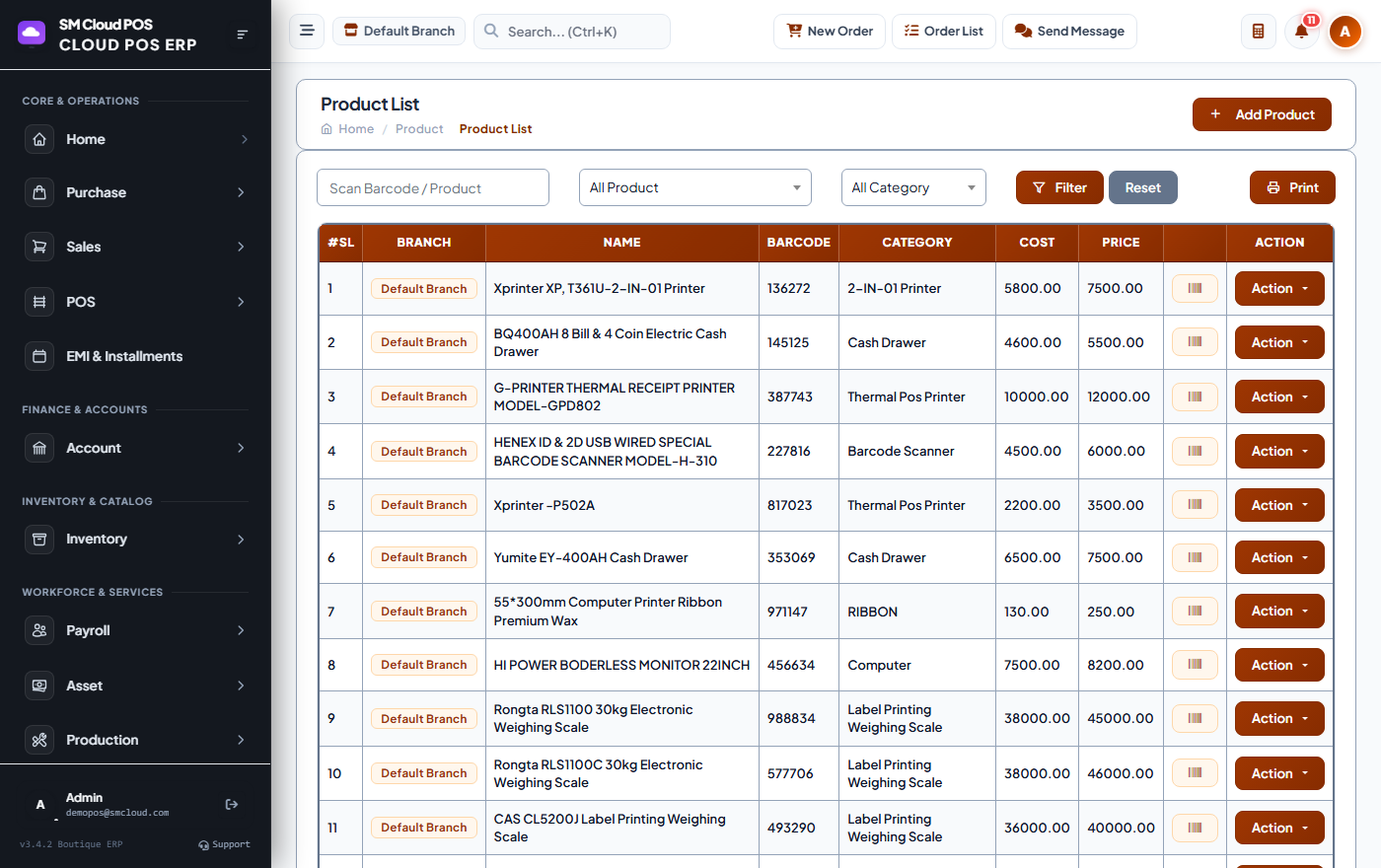The image size is (1381, 868).
Task: Open Action dropdown for Rongta RLS1100C row
Action: 1279,773
